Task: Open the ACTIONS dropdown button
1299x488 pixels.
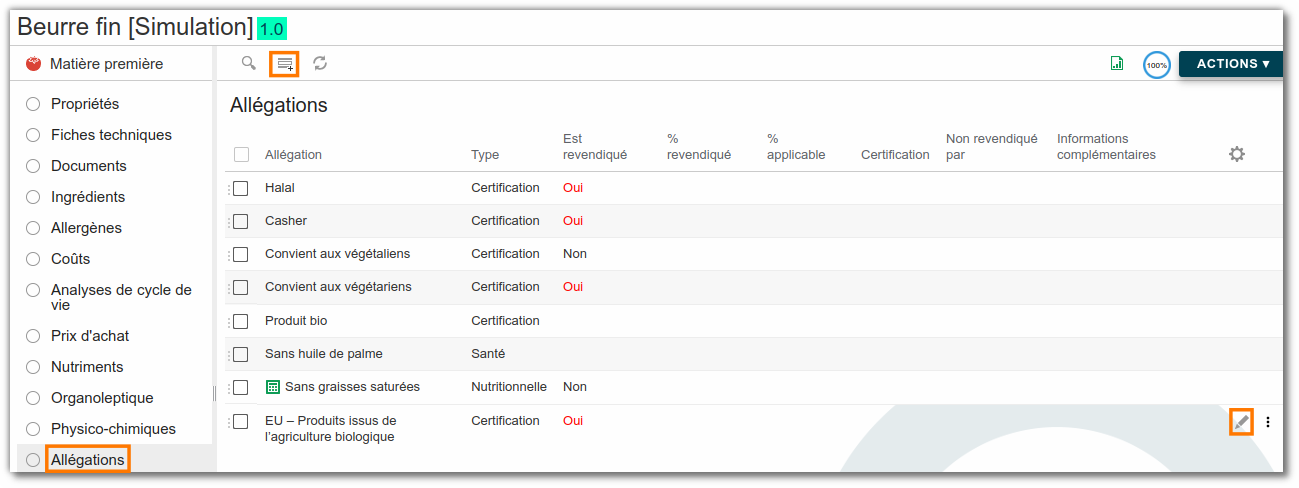Action: point(1231,64)
